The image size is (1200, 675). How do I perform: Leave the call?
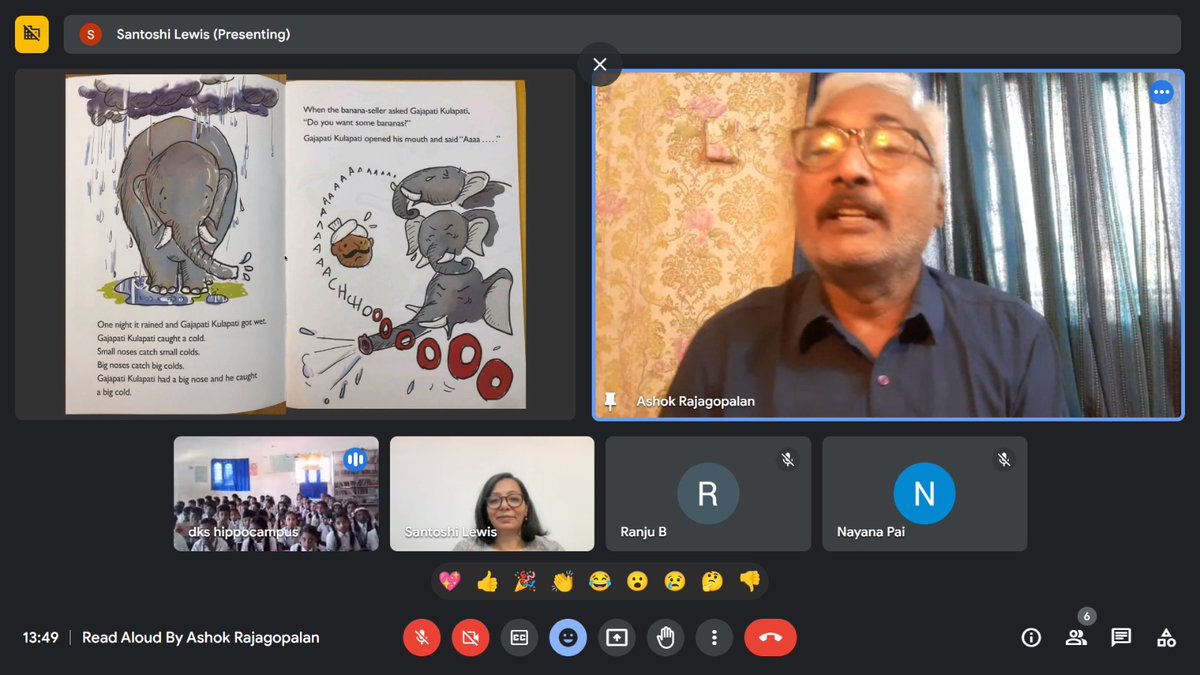pyautogui.click(x=770, y=637)
